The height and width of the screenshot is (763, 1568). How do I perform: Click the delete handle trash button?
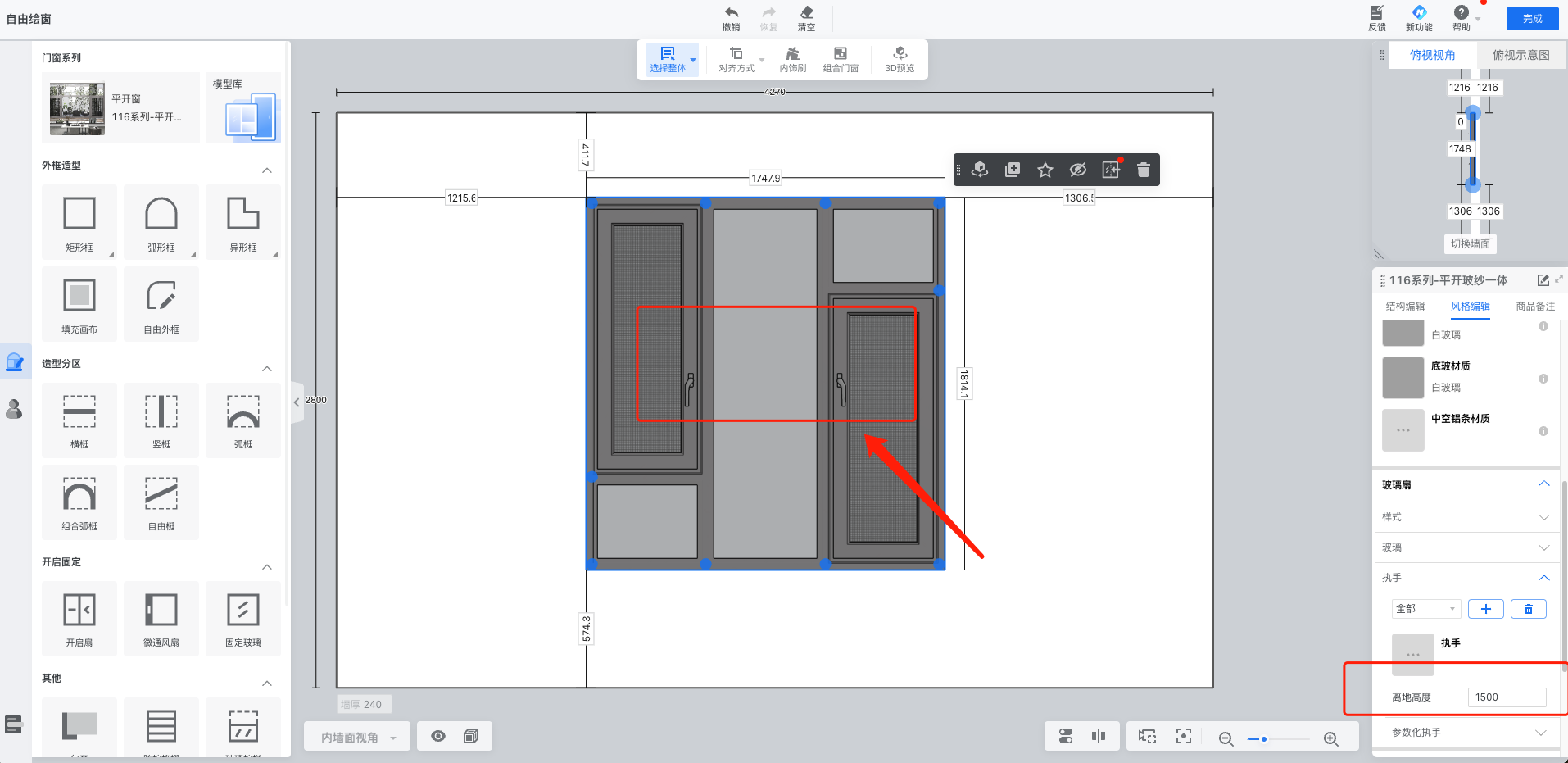[1529, 609]
